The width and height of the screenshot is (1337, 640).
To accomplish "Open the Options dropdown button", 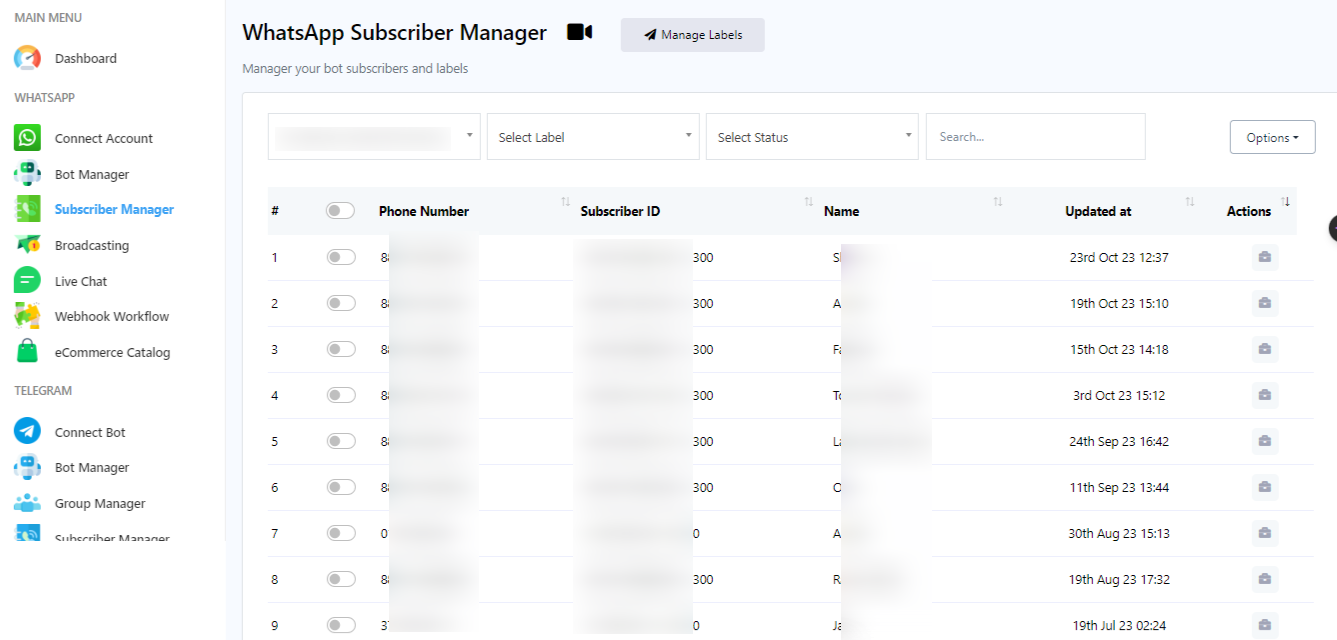I will (1272, 138).
